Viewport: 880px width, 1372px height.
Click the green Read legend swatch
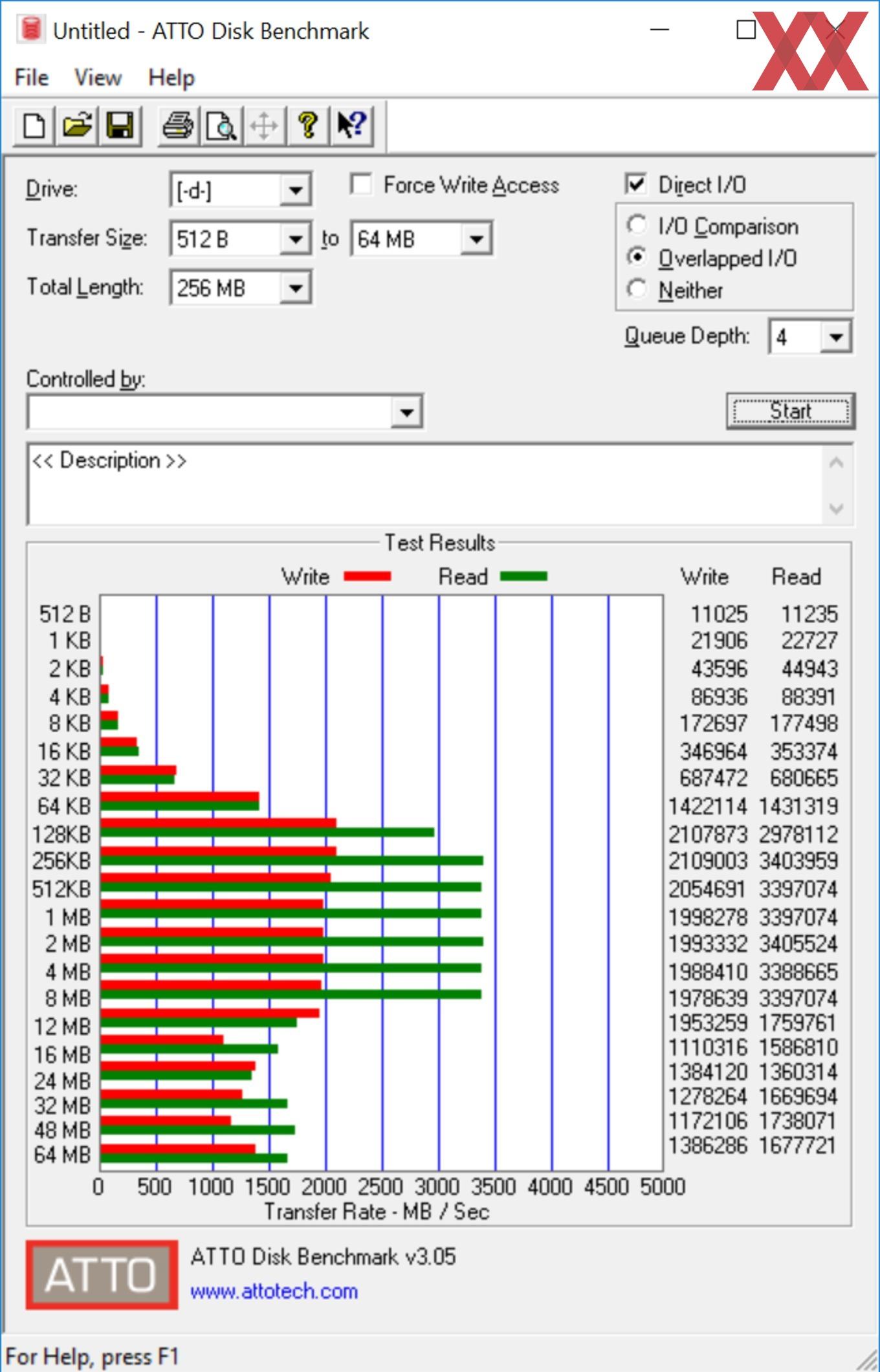[x=524, y=576]
